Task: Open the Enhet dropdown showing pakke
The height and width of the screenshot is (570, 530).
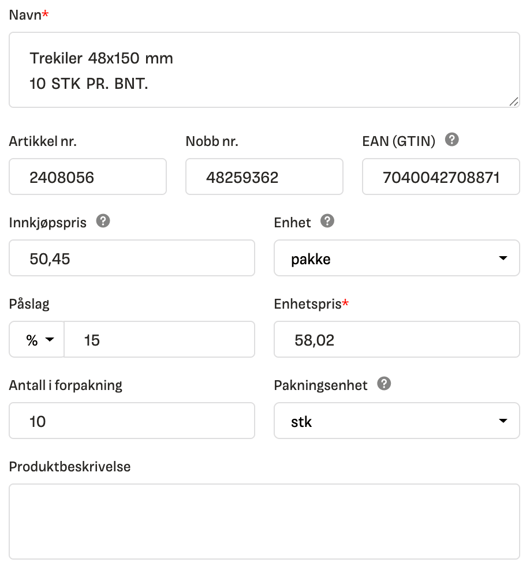Action: pos(397,258)
